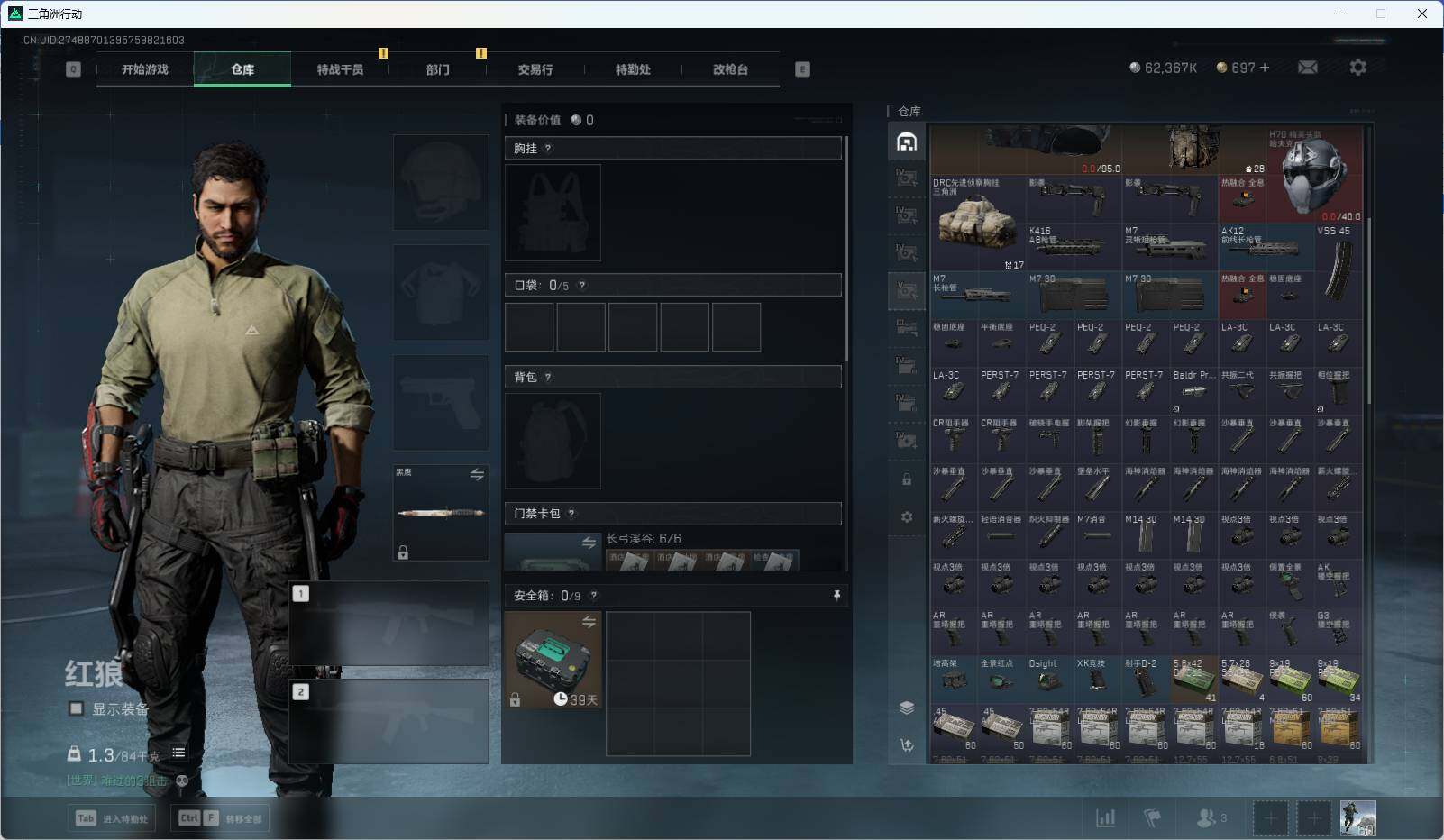This screenshot has width=1444, height=840.
Task: Switch to the 开始游戏 tab
Action: click(144, 69)
